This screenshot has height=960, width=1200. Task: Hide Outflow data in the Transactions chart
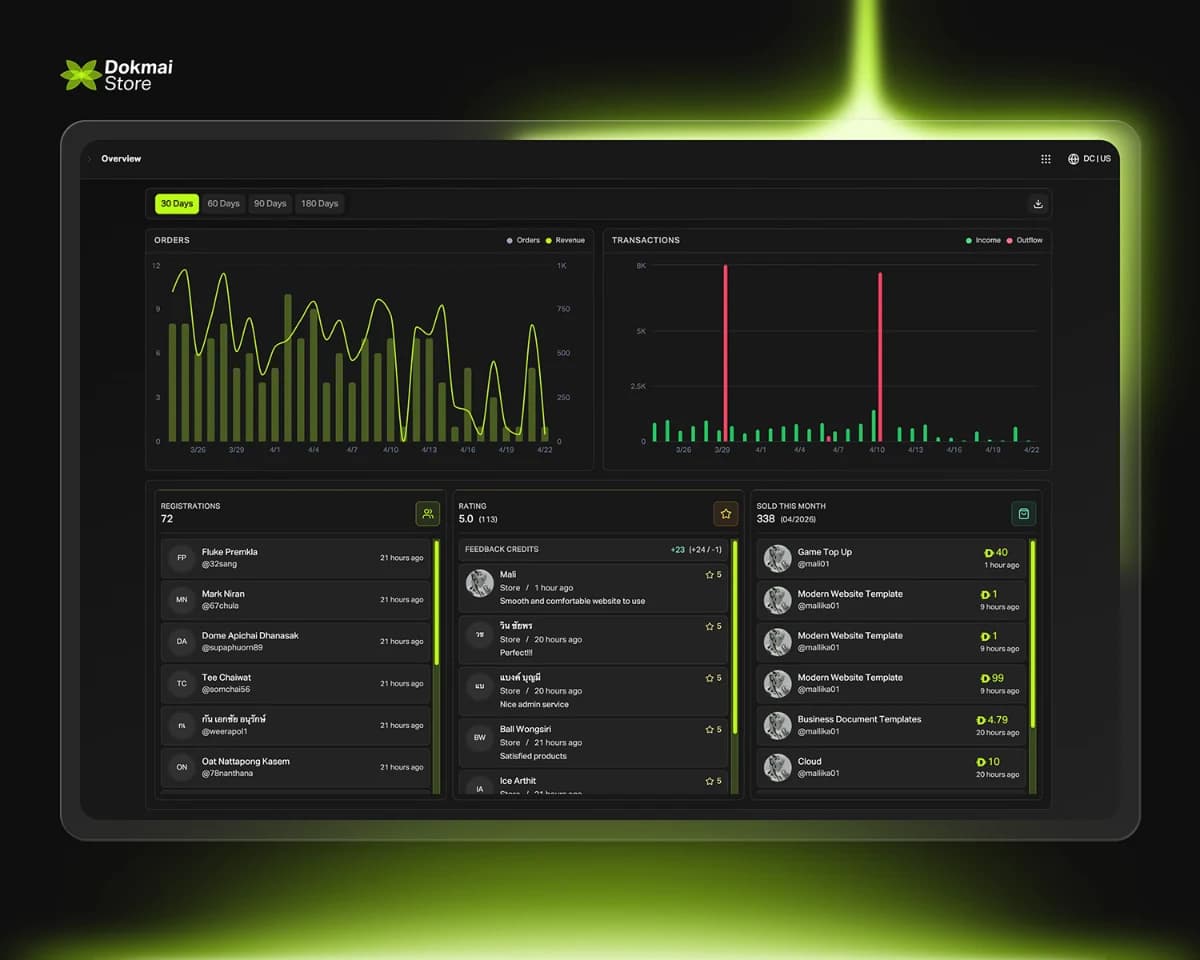click(1026, 240)
